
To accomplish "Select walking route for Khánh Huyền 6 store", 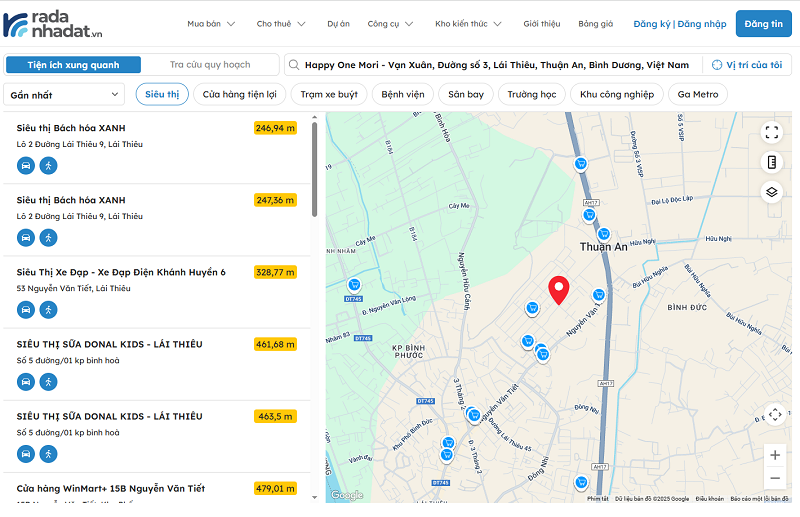I will pyautogui.click(x=48, y=310).
